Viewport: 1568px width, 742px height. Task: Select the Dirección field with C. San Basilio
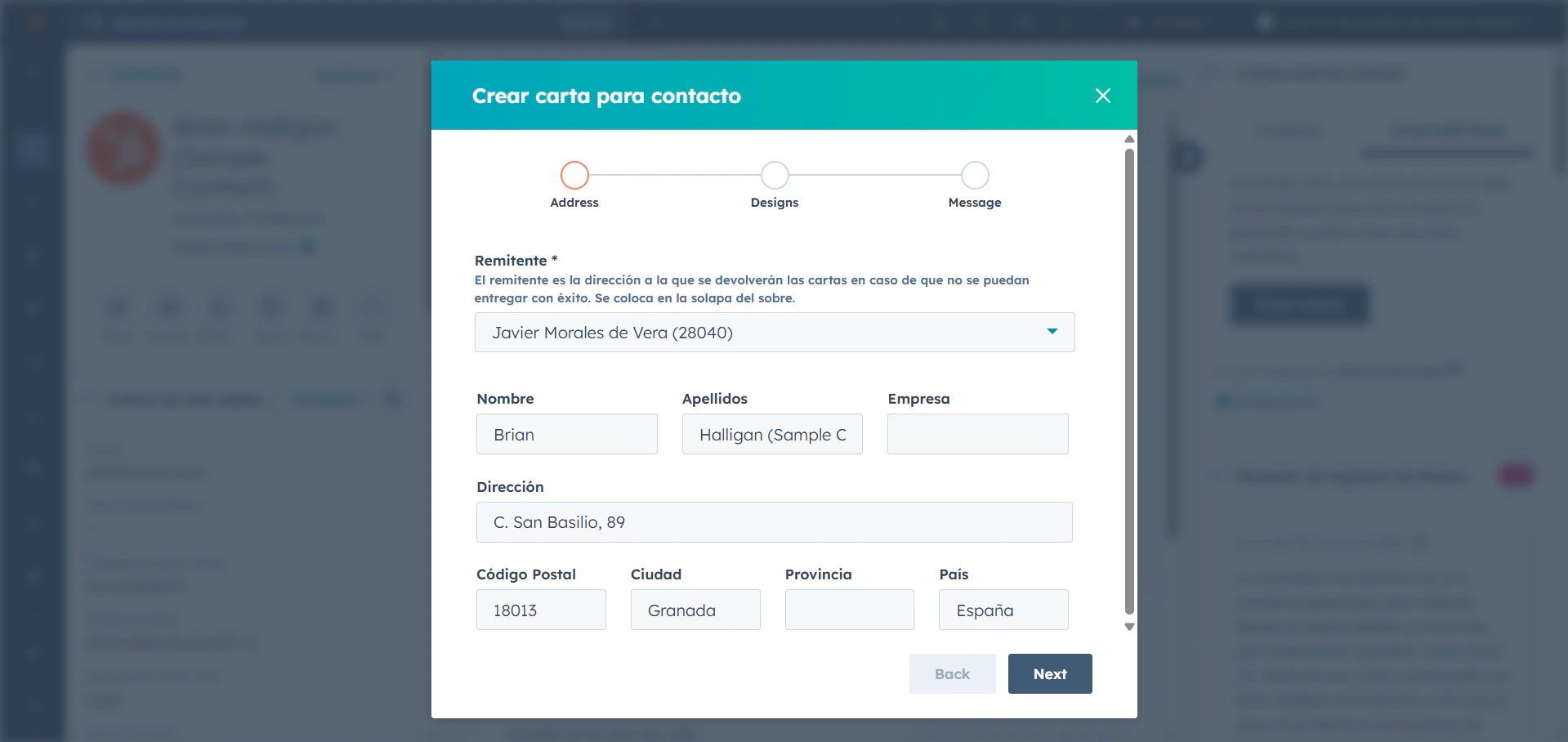tap(774, 521)
